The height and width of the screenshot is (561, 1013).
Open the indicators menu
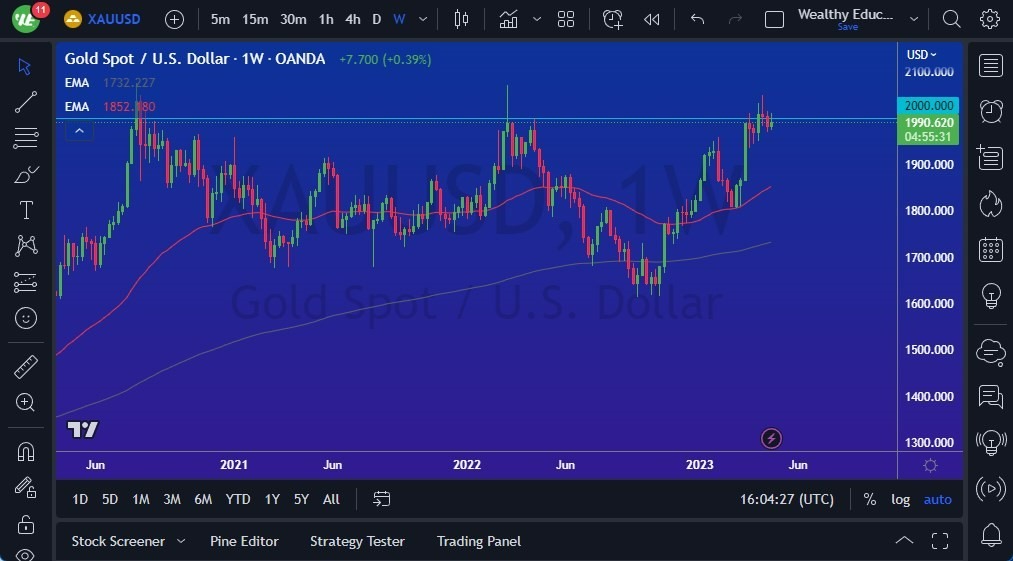tap(508, 19)
